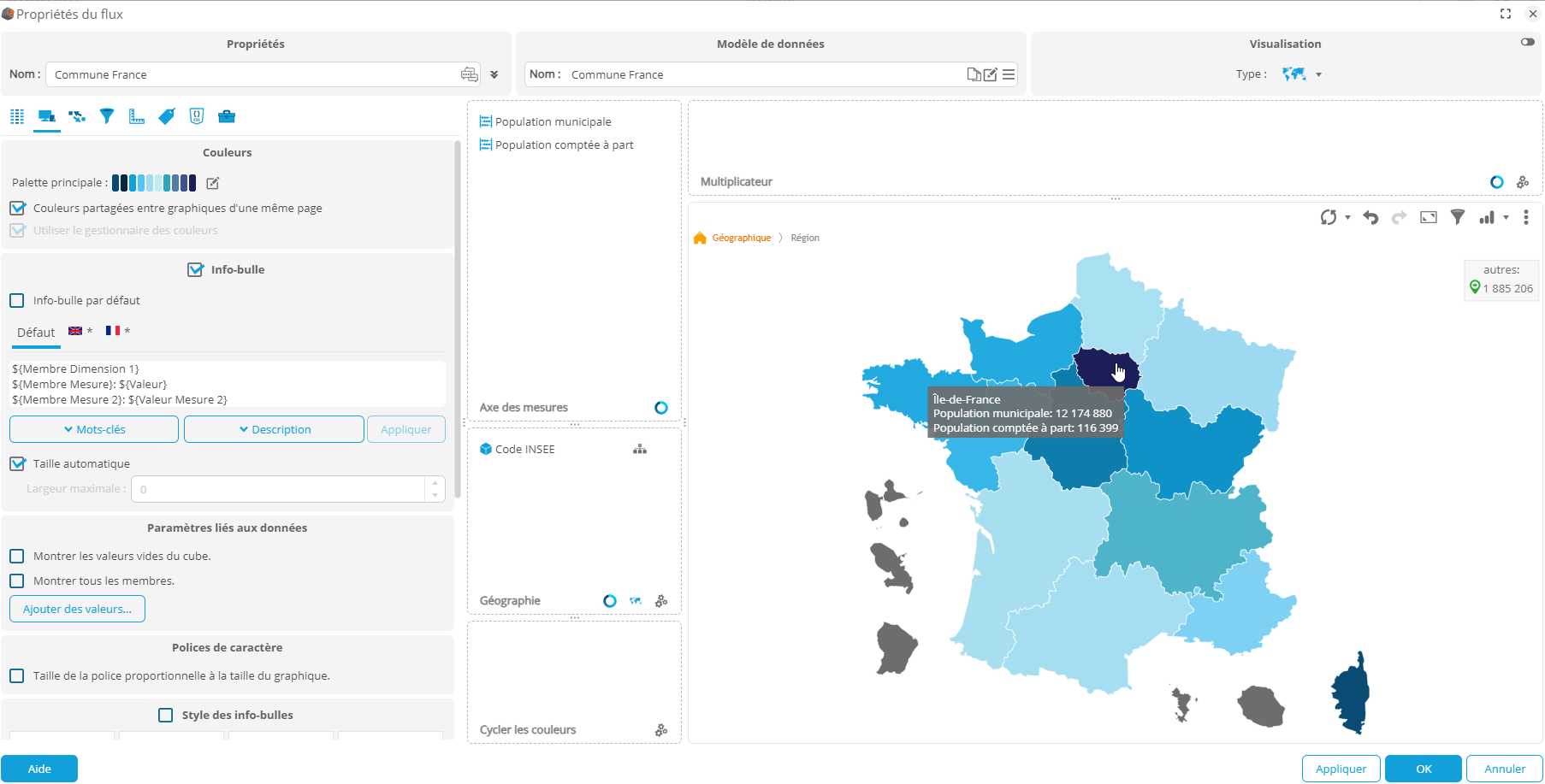This screenshot has height=784, width=1545.
Task: Check Montrer tous les membres
Action: click(x=16, y=581)
